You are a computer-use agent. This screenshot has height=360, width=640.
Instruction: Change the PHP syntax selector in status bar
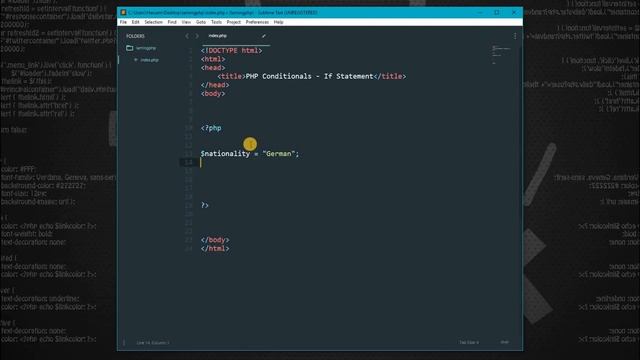pyautogui.click(x=504, y=342)
